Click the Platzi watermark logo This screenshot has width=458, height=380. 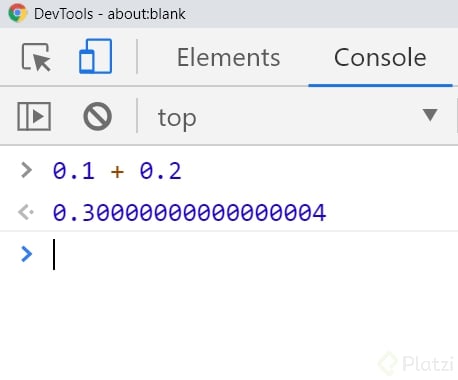(x=417, y=363)
